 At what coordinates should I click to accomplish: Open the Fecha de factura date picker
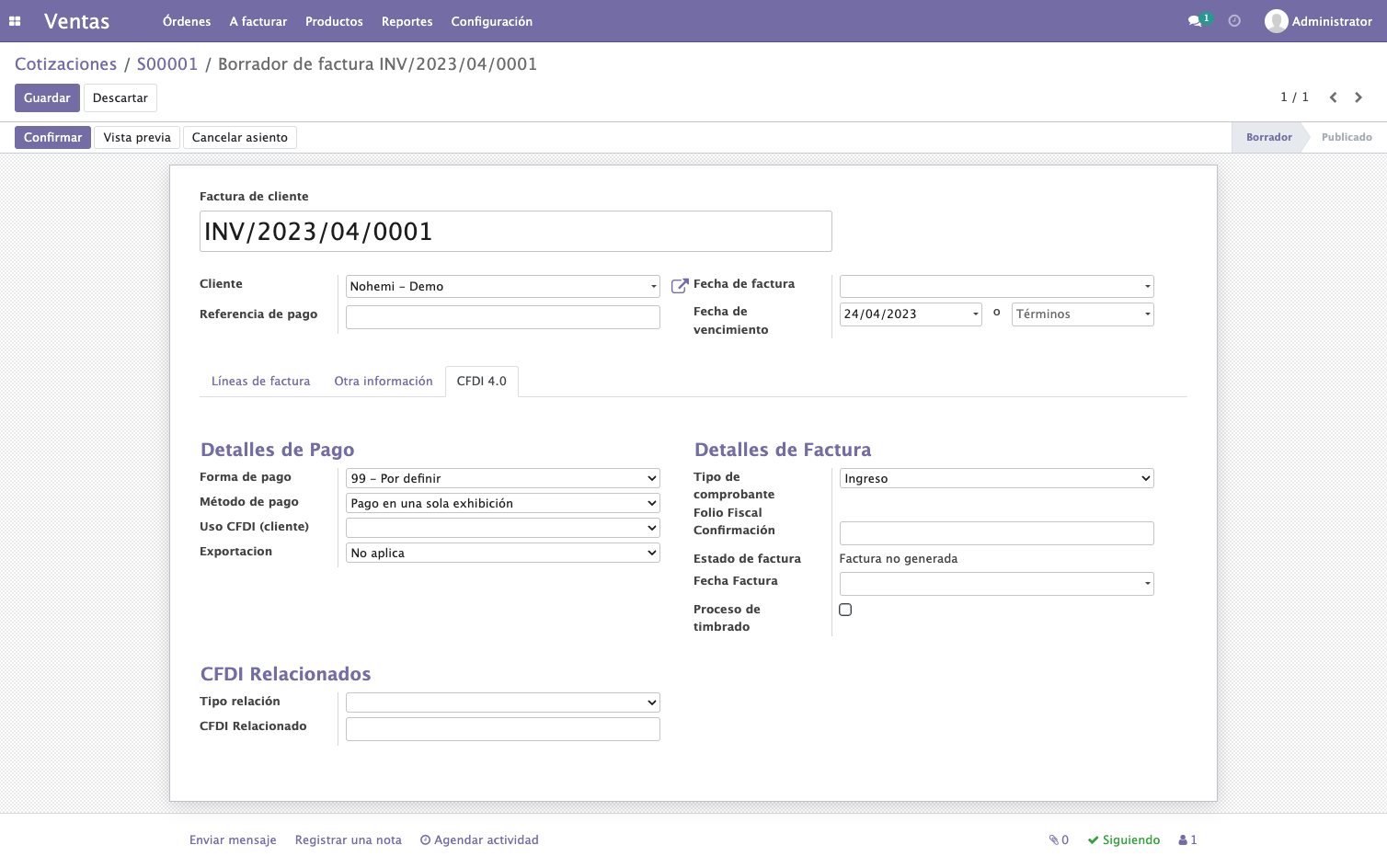(996, 287)
